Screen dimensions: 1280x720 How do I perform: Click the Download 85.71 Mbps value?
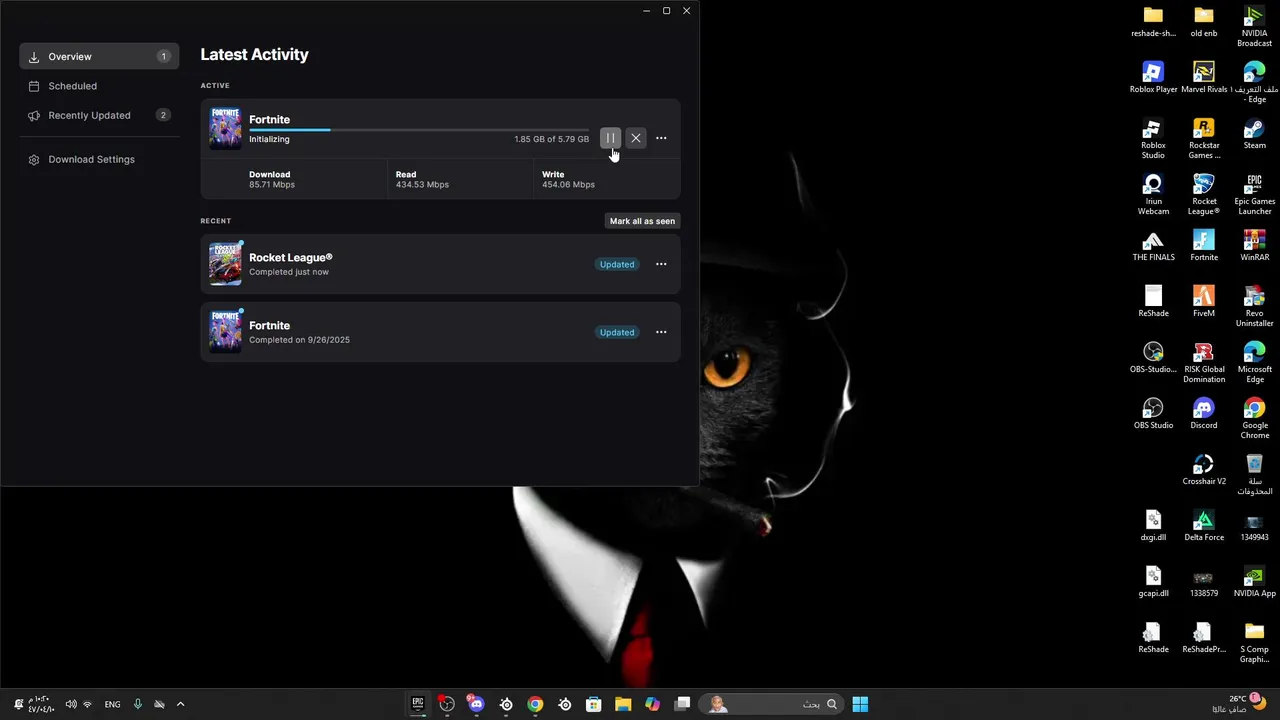pos(272,185)
